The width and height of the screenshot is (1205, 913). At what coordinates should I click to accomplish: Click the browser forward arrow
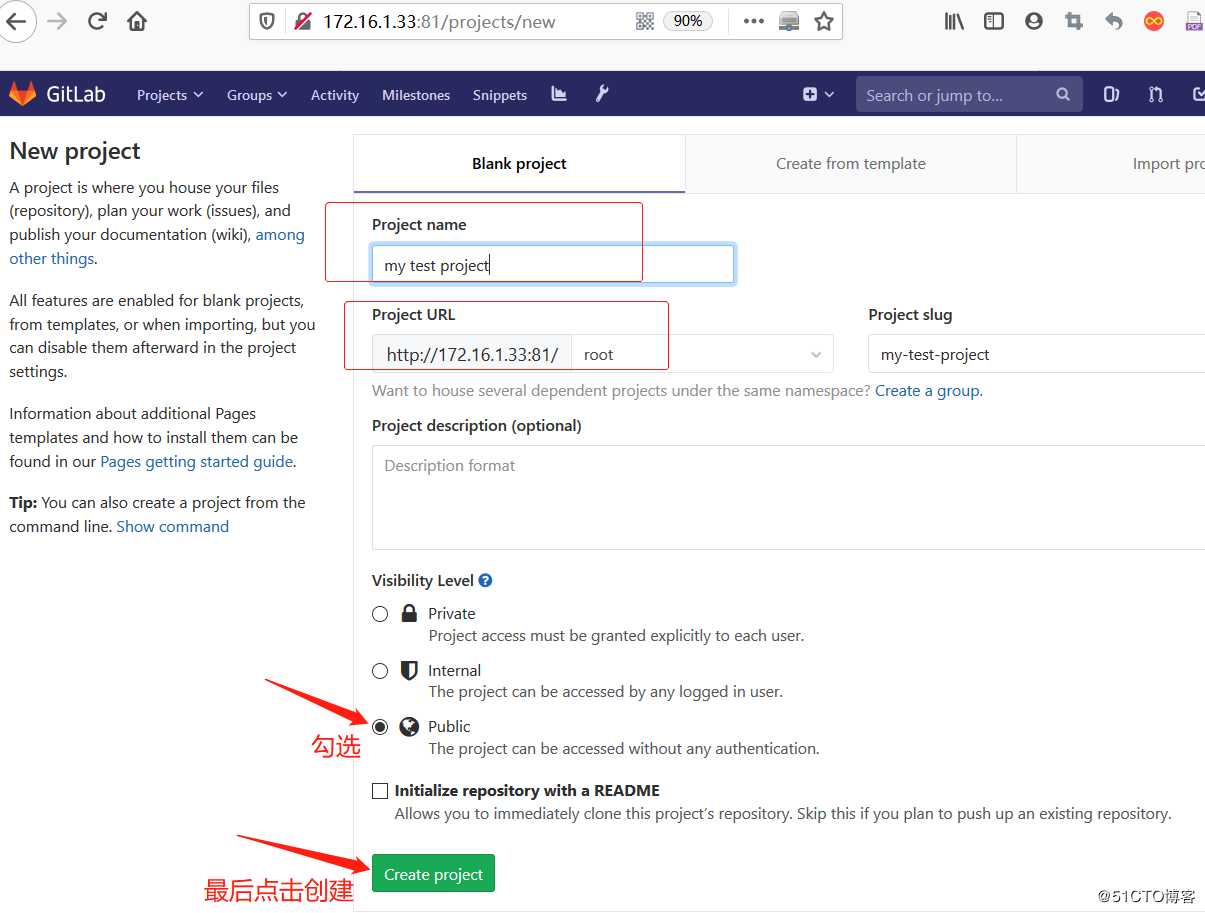(x=57, y=21)
